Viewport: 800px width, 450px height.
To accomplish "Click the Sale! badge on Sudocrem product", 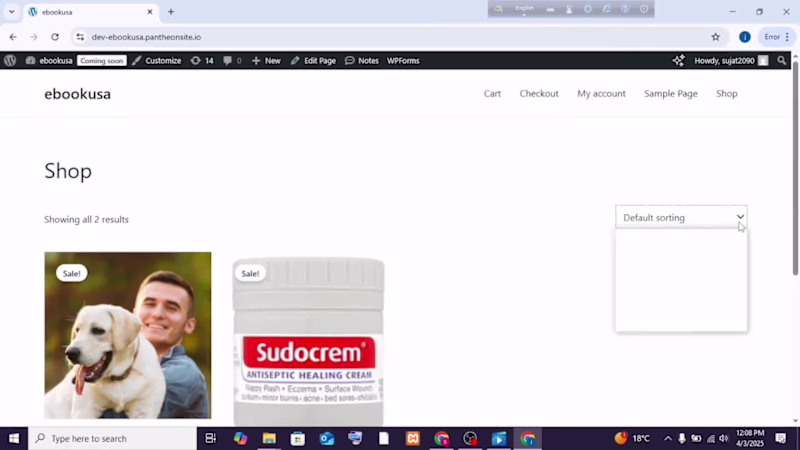I will pos(250,273).
